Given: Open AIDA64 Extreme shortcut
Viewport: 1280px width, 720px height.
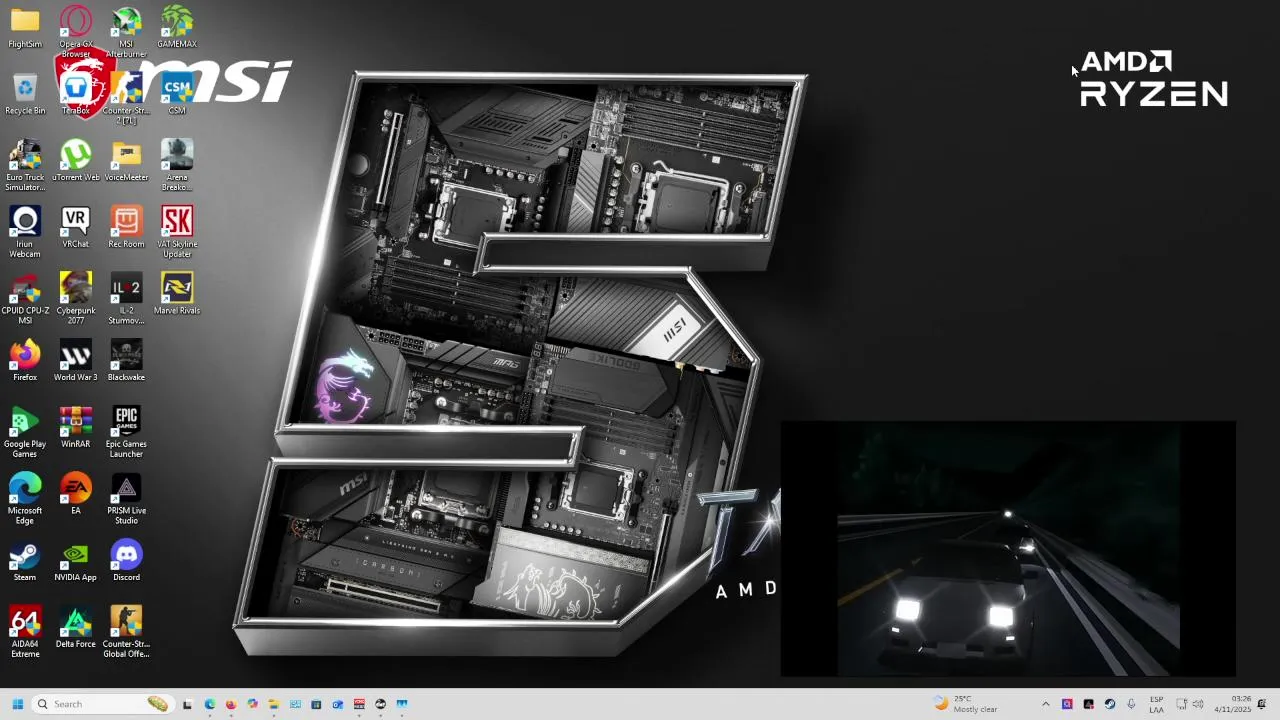Looking at the screenshot, I should [25, 632].
